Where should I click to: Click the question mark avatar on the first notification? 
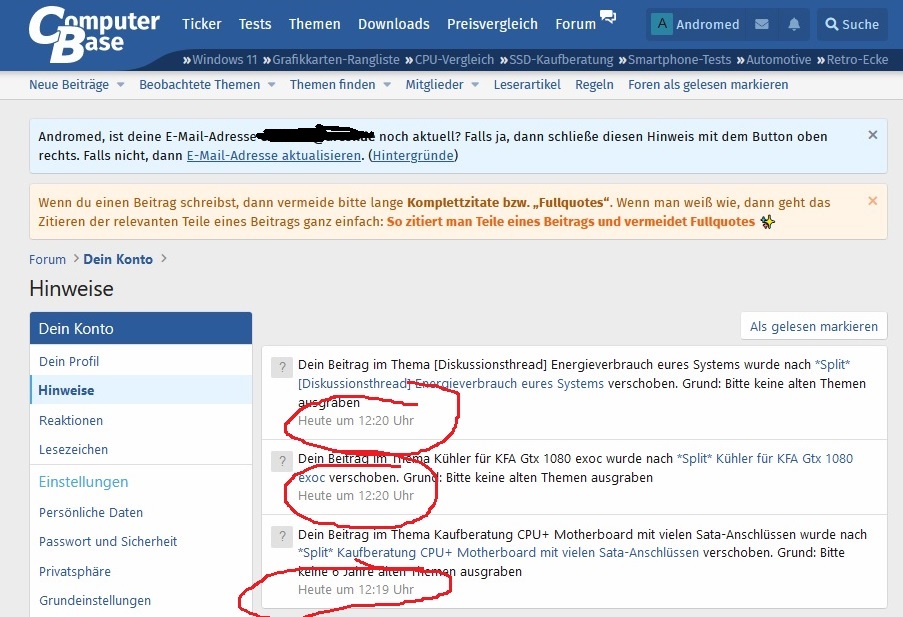(x=281, y=367)
